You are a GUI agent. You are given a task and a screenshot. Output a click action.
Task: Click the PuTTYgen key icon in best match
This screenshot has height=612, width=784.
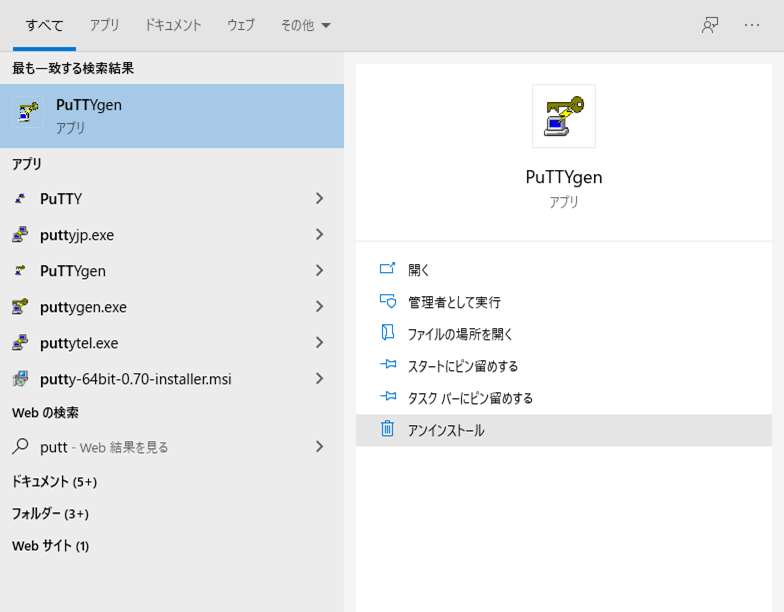click(28, 112)
